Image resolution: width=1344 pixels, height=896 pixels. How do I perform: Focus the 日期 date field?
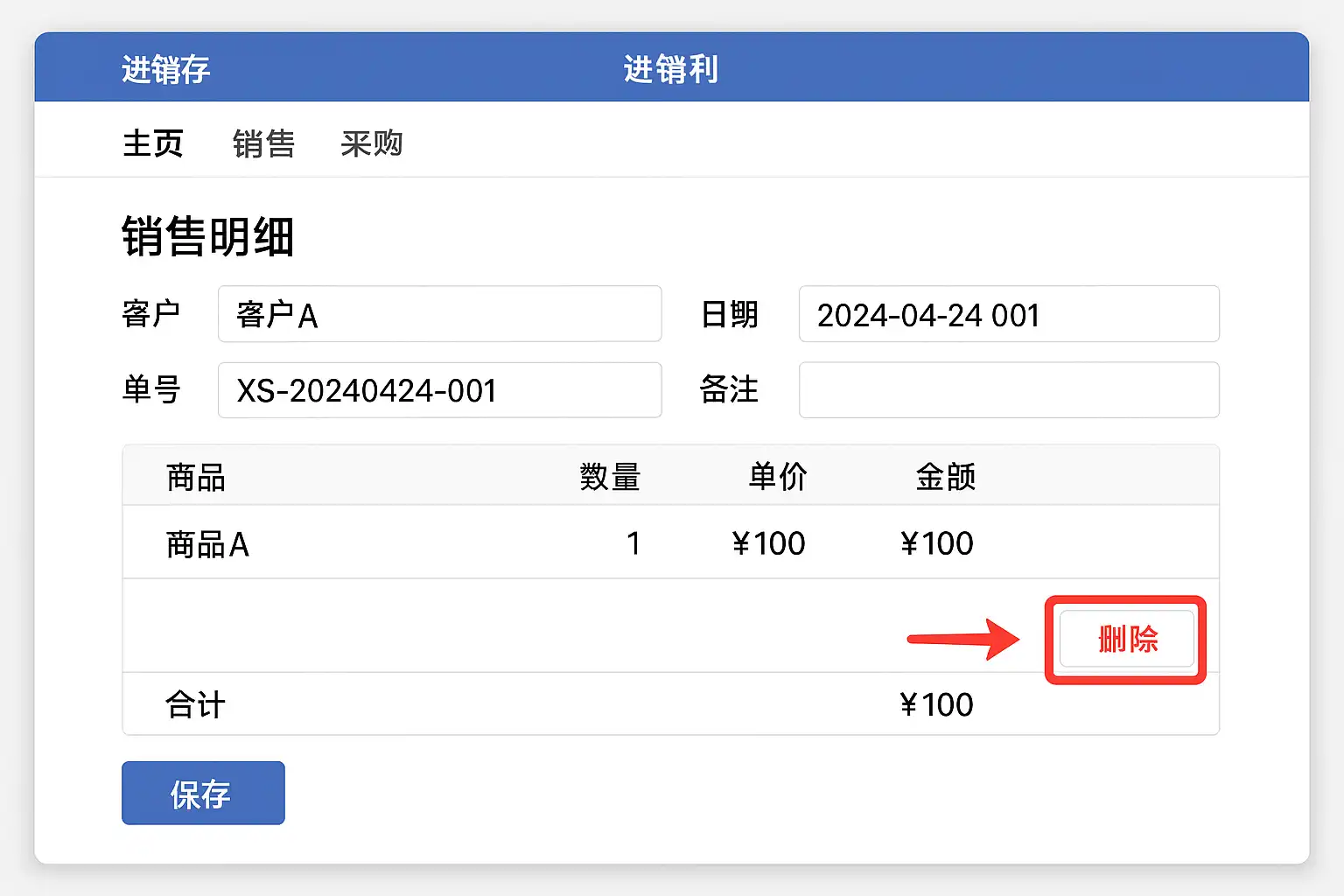(x=1008, y=314)
